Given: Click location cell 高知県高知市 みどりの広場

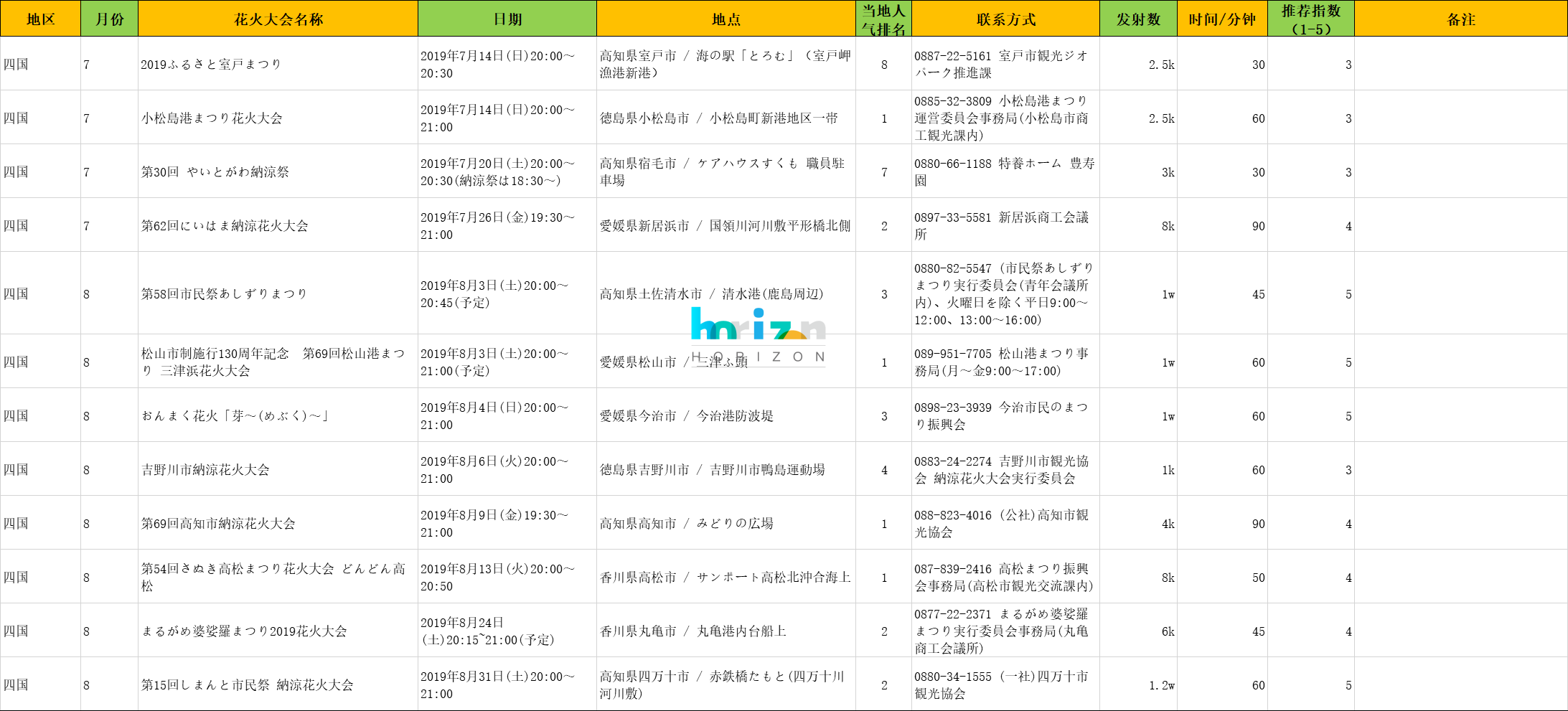Looking at the screenshot, I should [x=726, y=523].
